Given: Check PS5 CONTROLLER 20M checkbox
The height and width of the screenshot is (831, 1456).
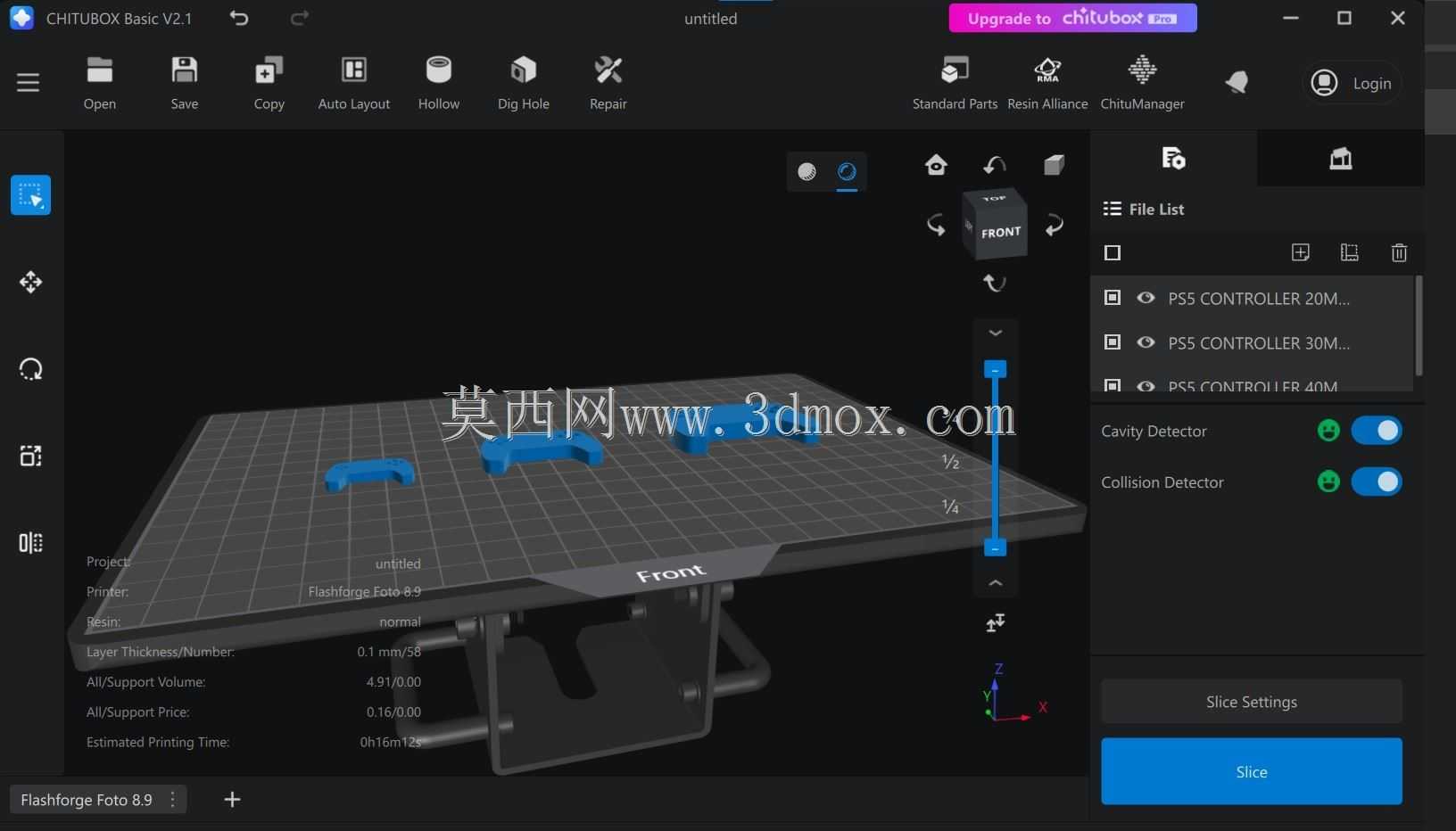Looking at the screenshot, I should pos(1113,298).
